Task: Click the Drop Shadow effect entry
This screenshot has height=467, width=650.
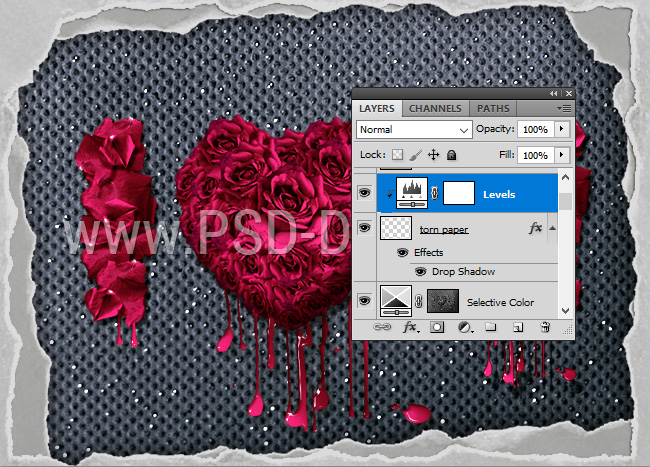Action: point(463,271)
